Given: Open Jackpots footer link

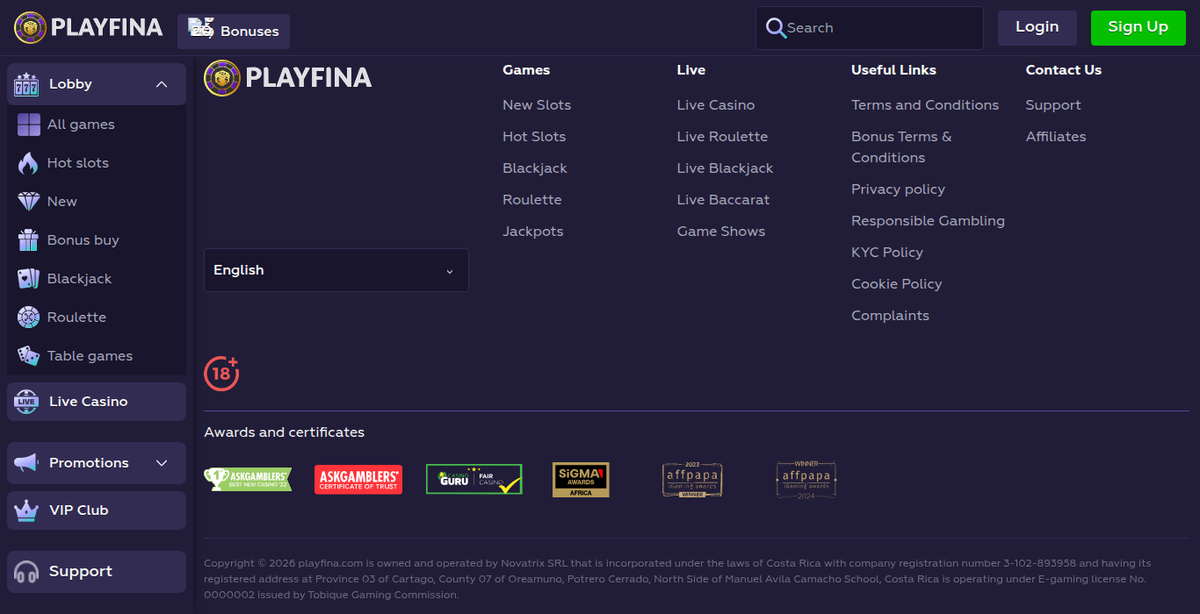Looking at the screenshot, I should 533,231.
